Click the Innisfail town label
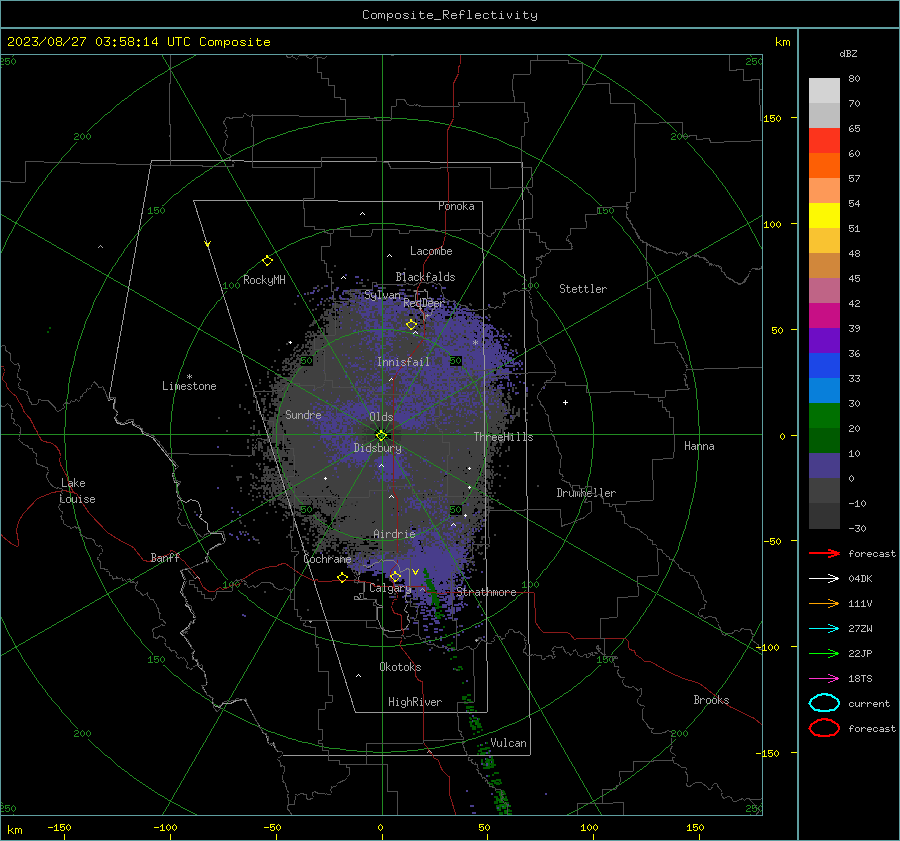 tap(403, 362)
